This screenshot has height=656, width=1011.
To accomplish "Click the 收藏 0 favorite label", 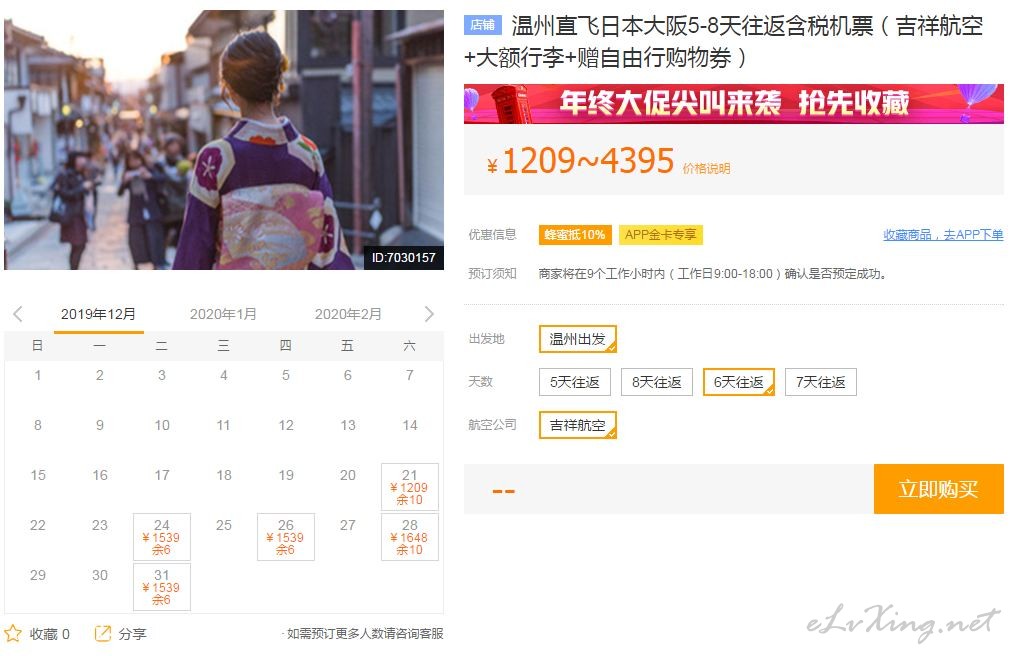I will click(50, 634).
